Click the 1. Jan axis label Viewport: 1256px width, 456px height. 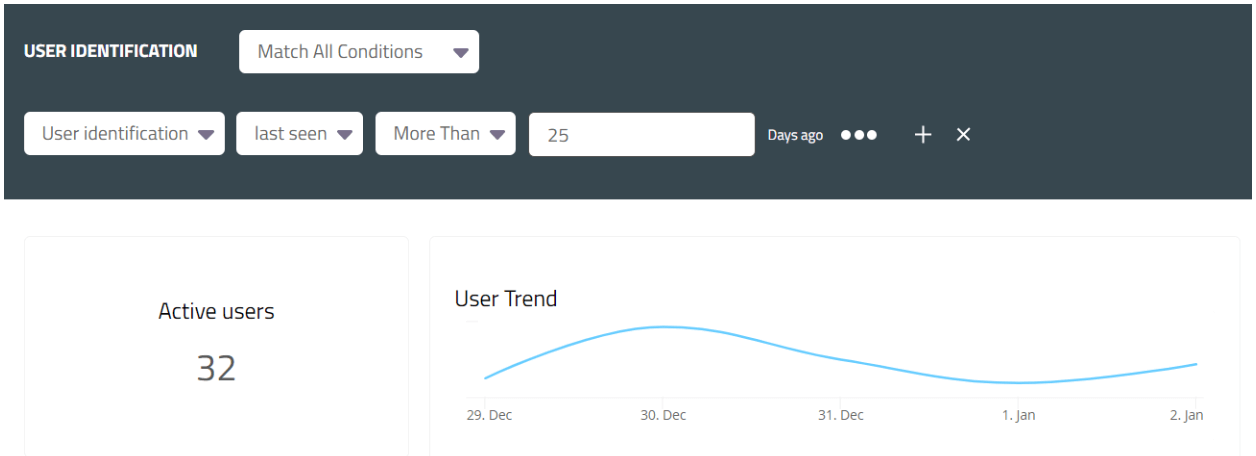[x=1019, y=415]
